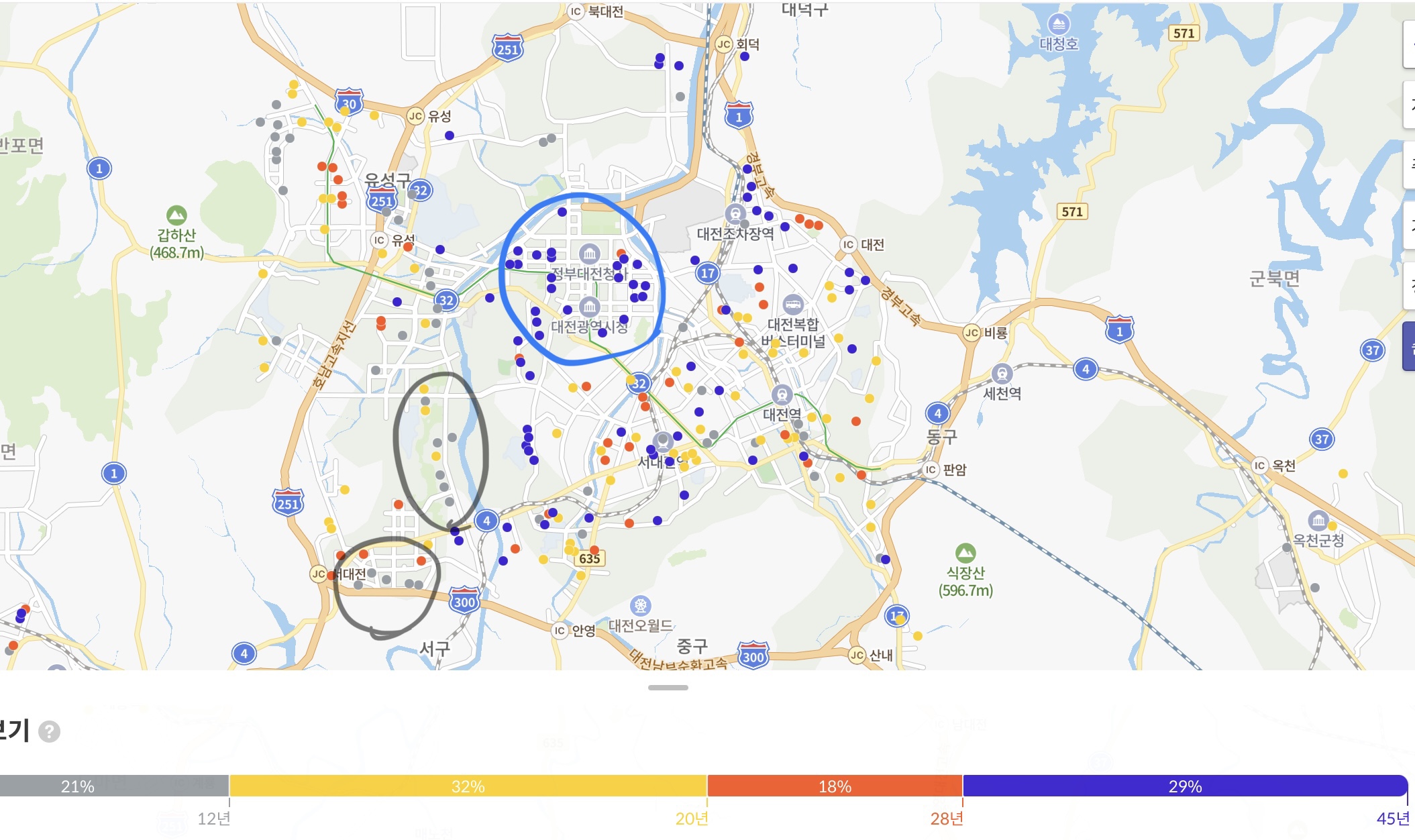
Task: Click the 식장산 mountain icon
Action: tap(965, 553)
